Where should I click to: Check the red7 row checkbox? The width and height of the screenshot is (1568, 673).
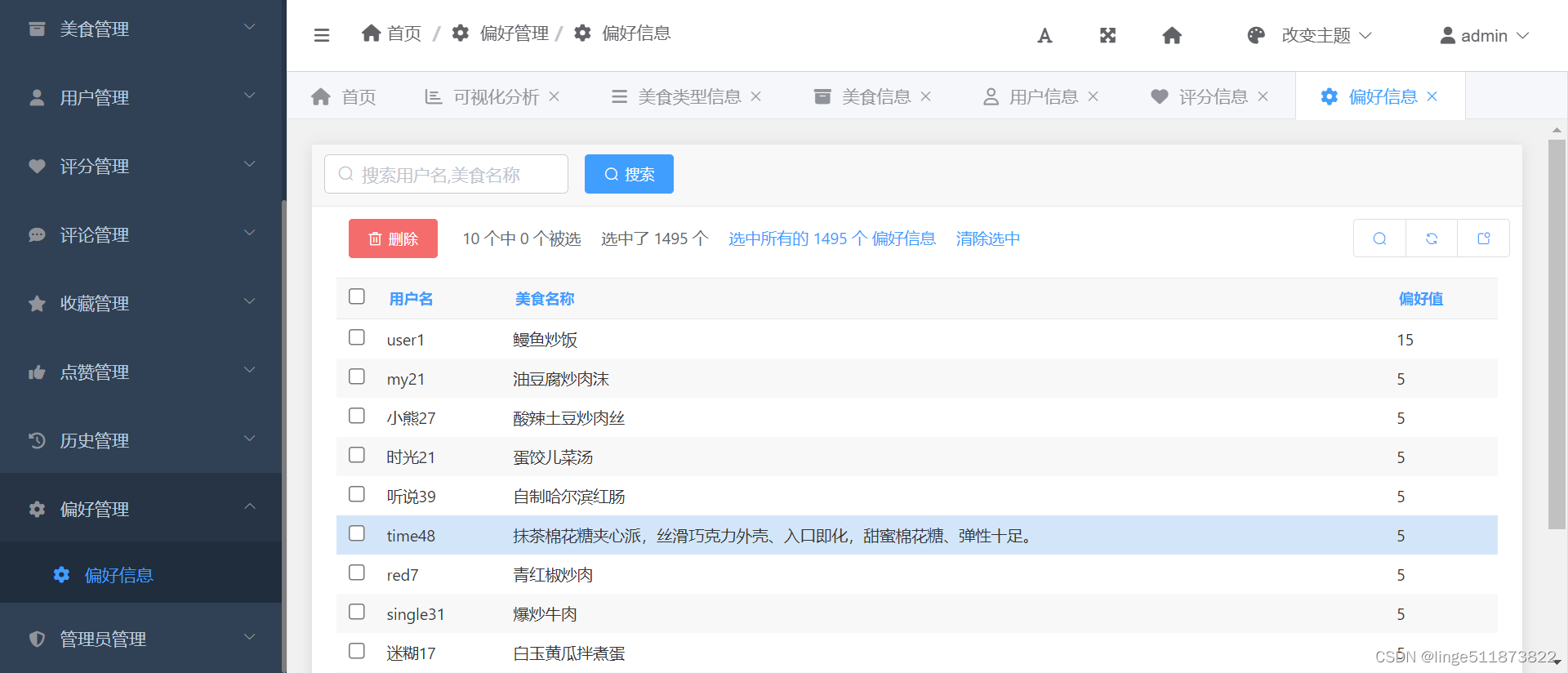coord(357,573)
